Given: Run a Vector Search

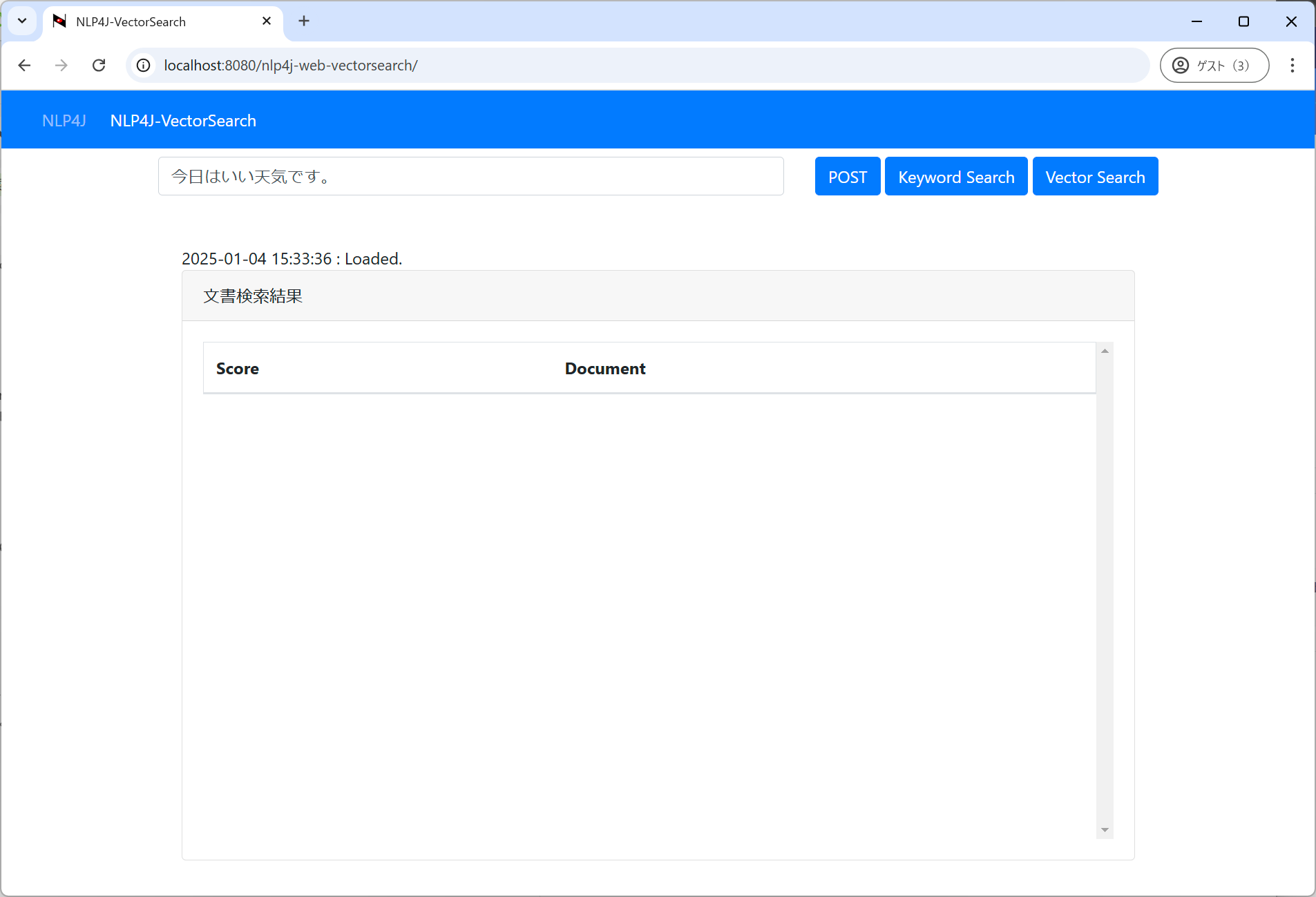Looking at the screenshot, I should (1095, 177).
